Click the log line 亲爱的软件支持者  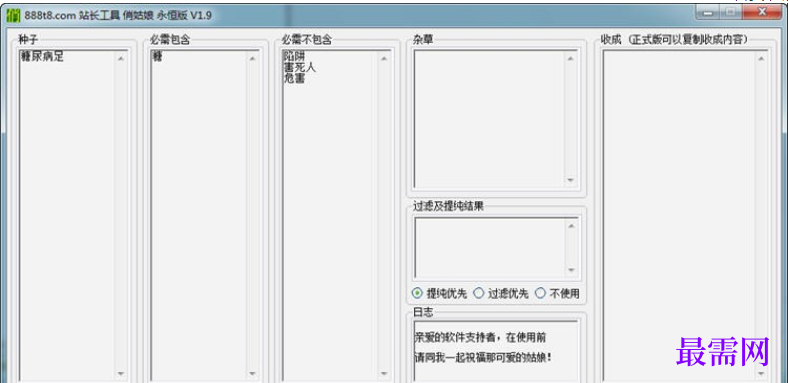[x=480, y=338]
